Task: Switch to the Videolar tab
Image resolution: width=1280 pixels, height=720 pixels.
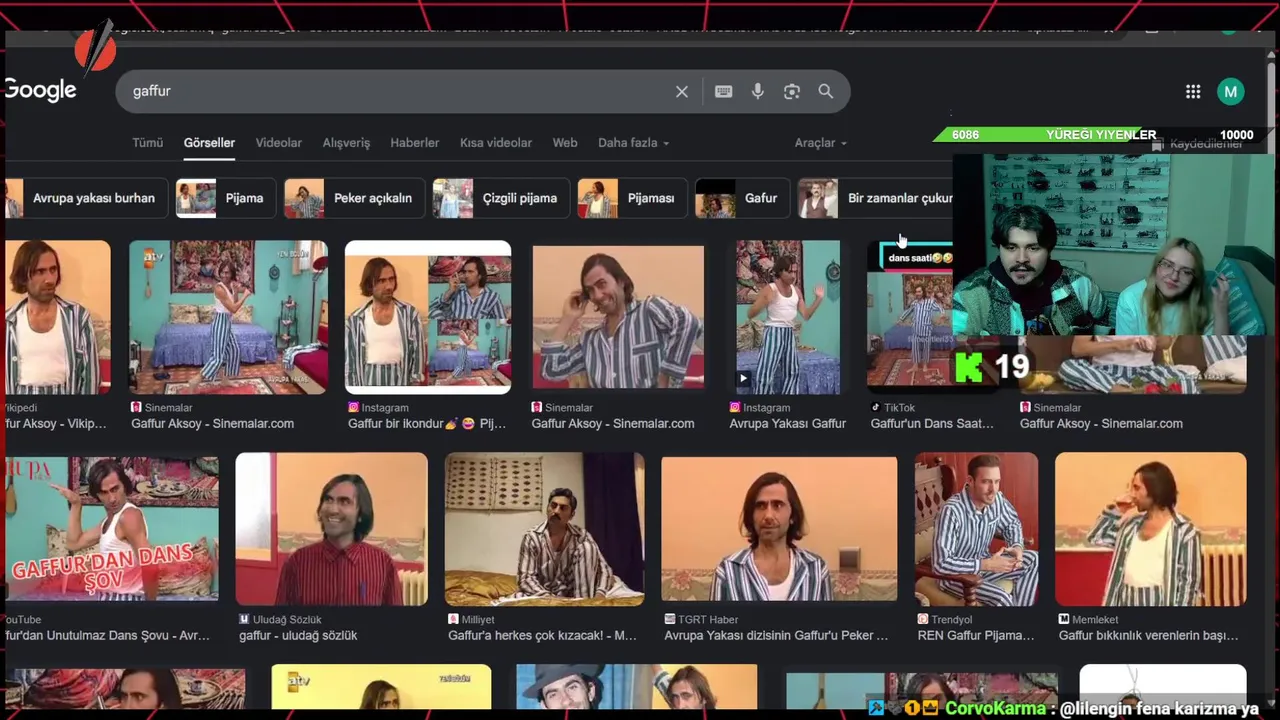Action: (278, 143)
